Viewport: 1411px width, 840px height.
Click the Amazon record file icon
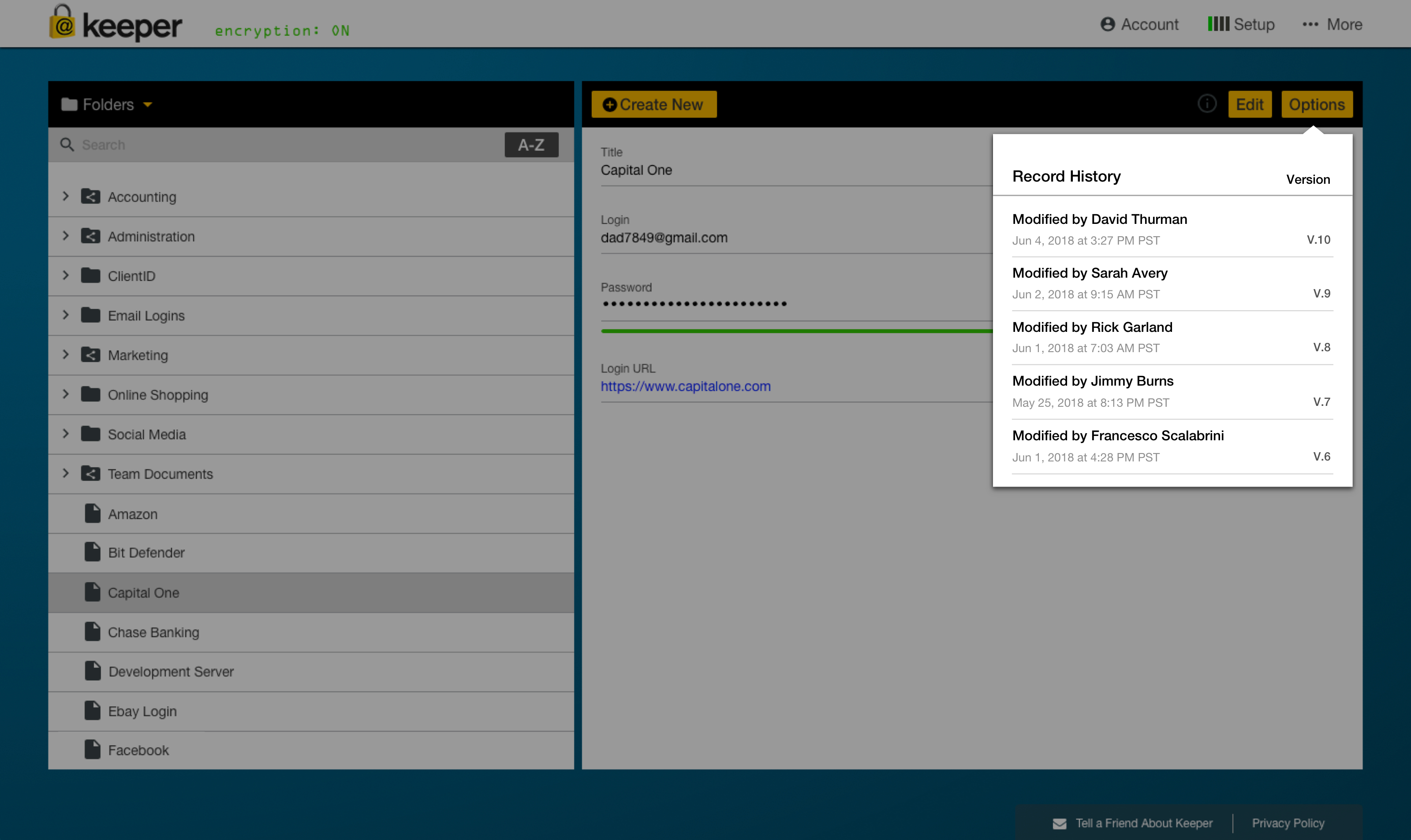(92, 513)
